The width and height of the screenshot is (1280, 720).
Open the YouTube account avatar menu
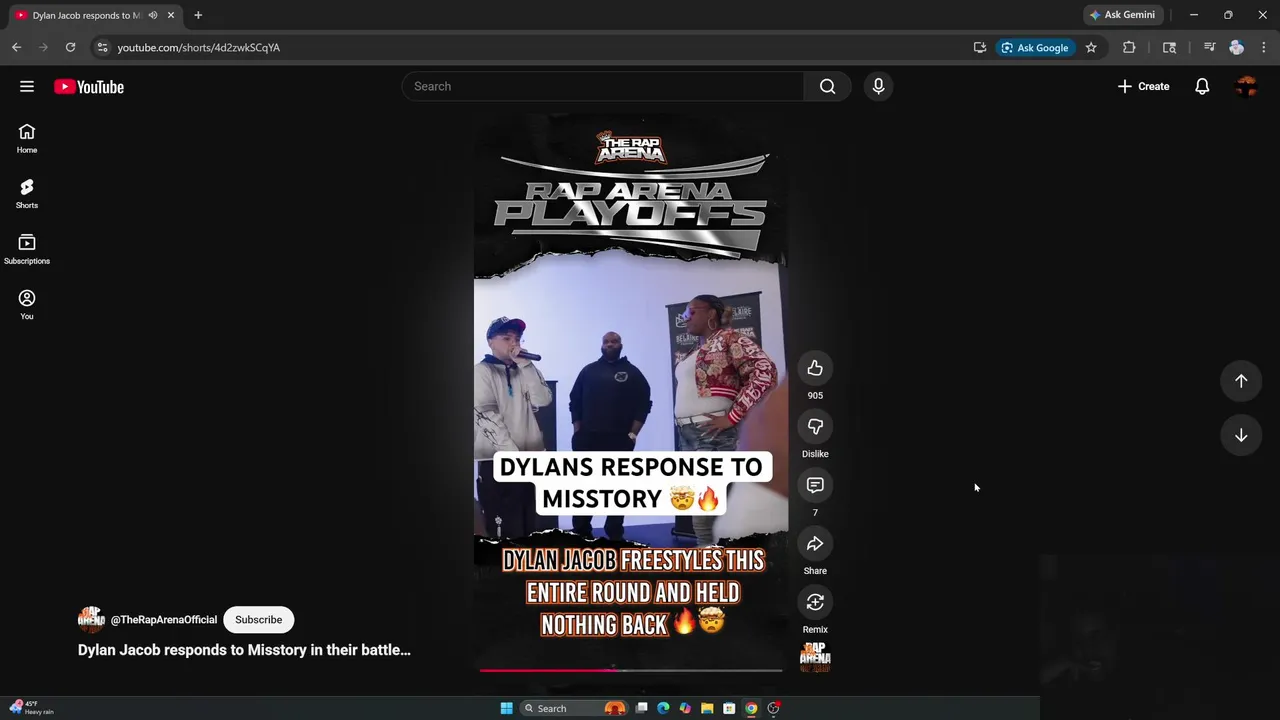pos(1246,86)
